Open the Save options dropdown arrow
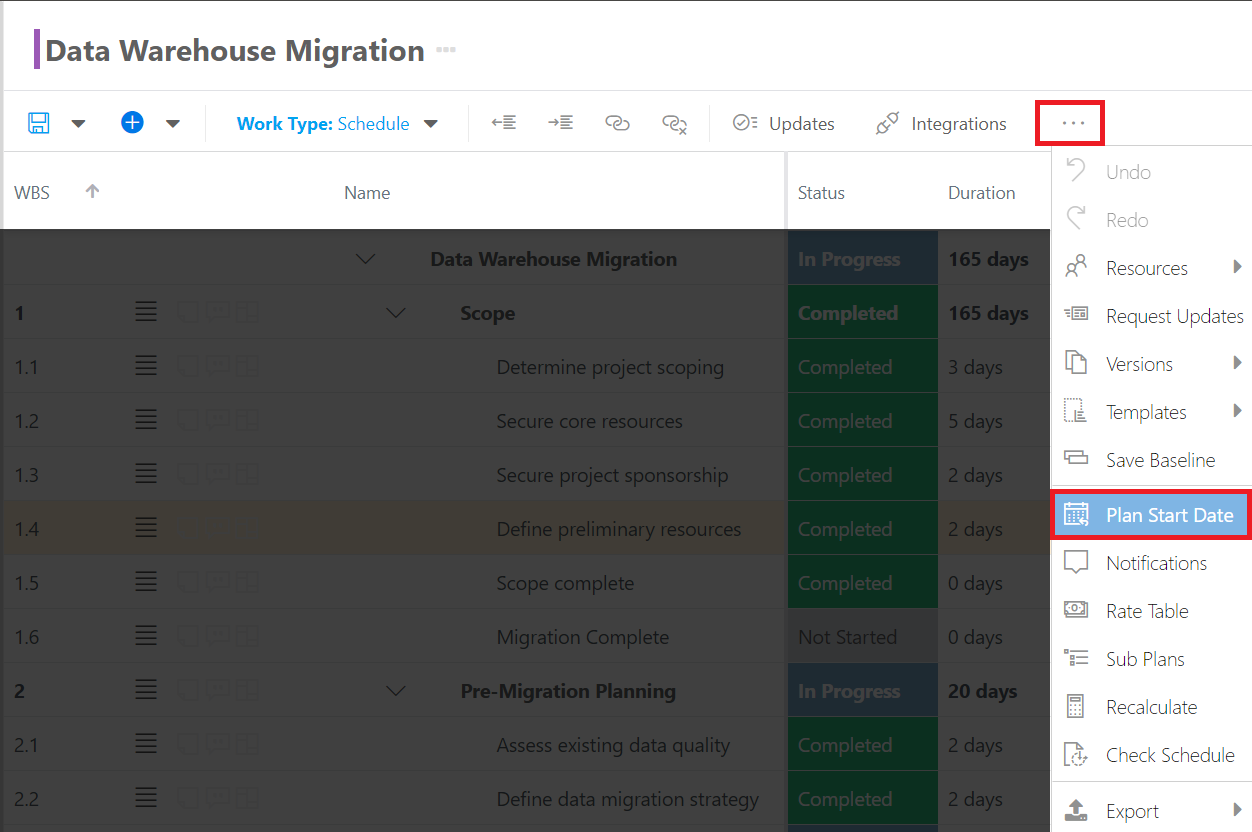The height and width of the screenshot is (832, 1252). click(x=78, y=124)
